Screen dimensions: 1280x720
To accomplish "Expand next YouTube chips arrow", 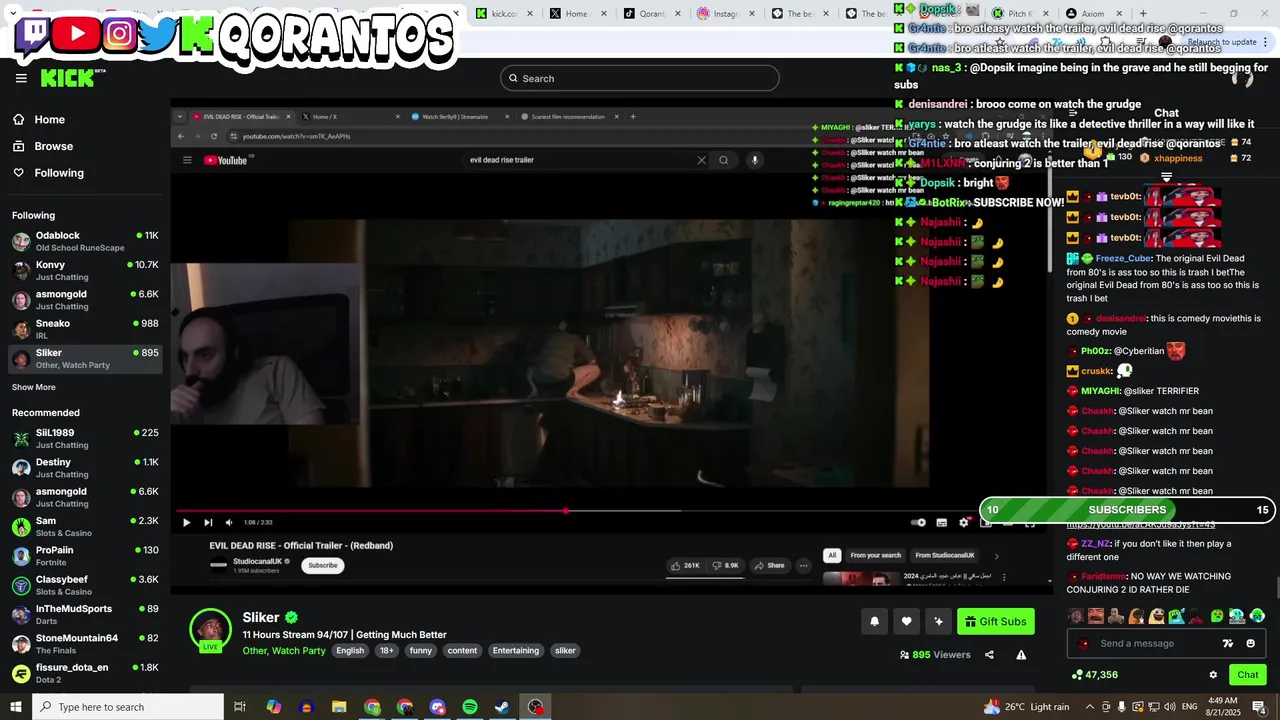I will (996, 556).
